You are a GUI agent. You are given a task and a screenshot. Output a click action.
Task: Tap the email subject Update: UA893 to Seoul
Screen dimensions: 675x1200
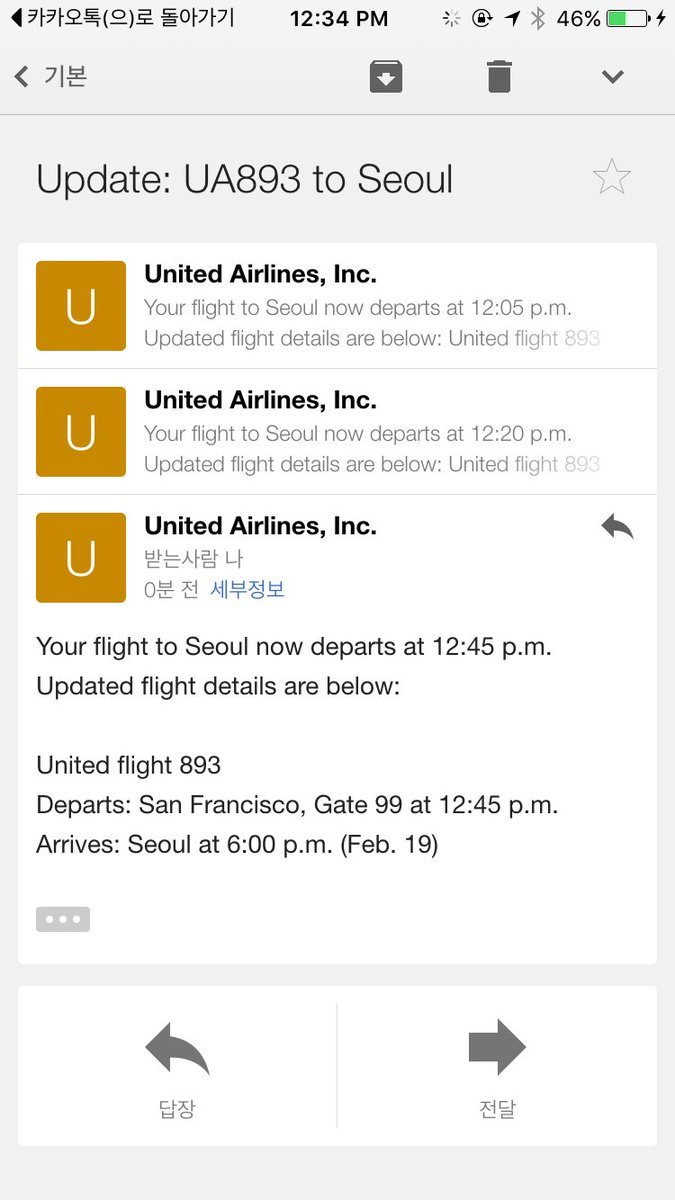click(245, 180)
